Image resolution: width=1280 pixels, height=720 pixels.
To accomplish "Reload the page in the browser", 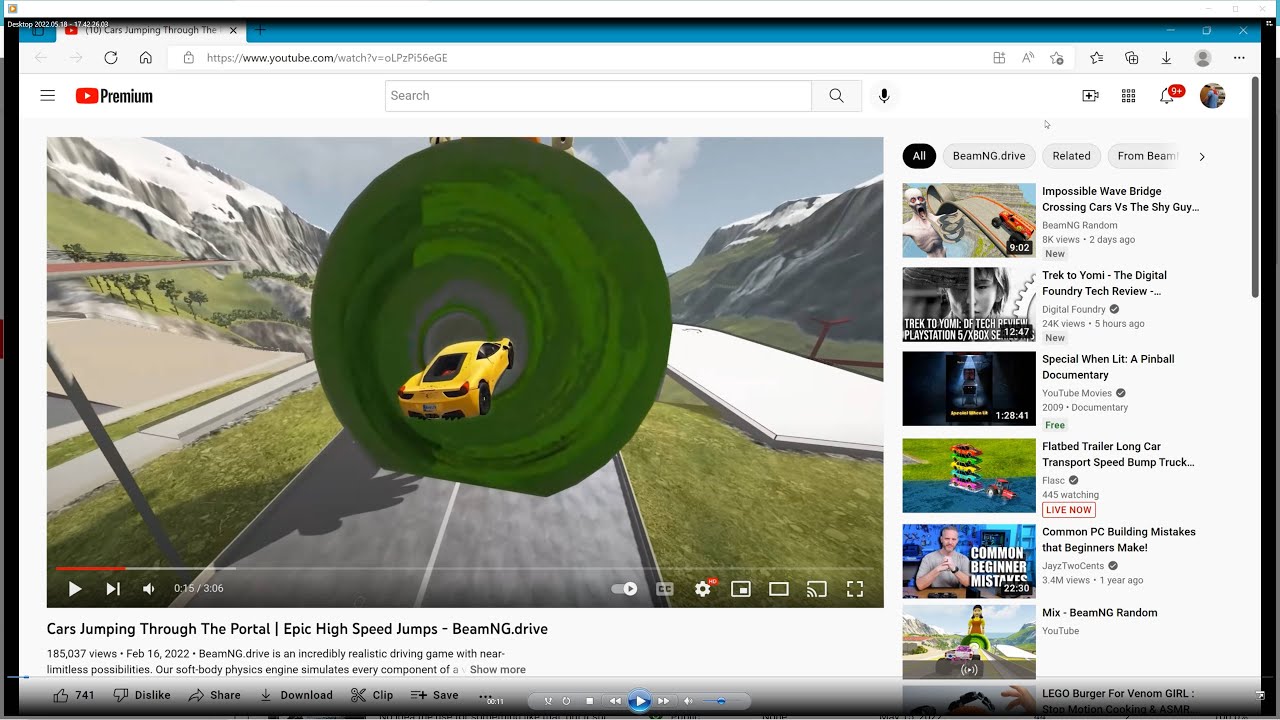I will [x=111, y=58].
